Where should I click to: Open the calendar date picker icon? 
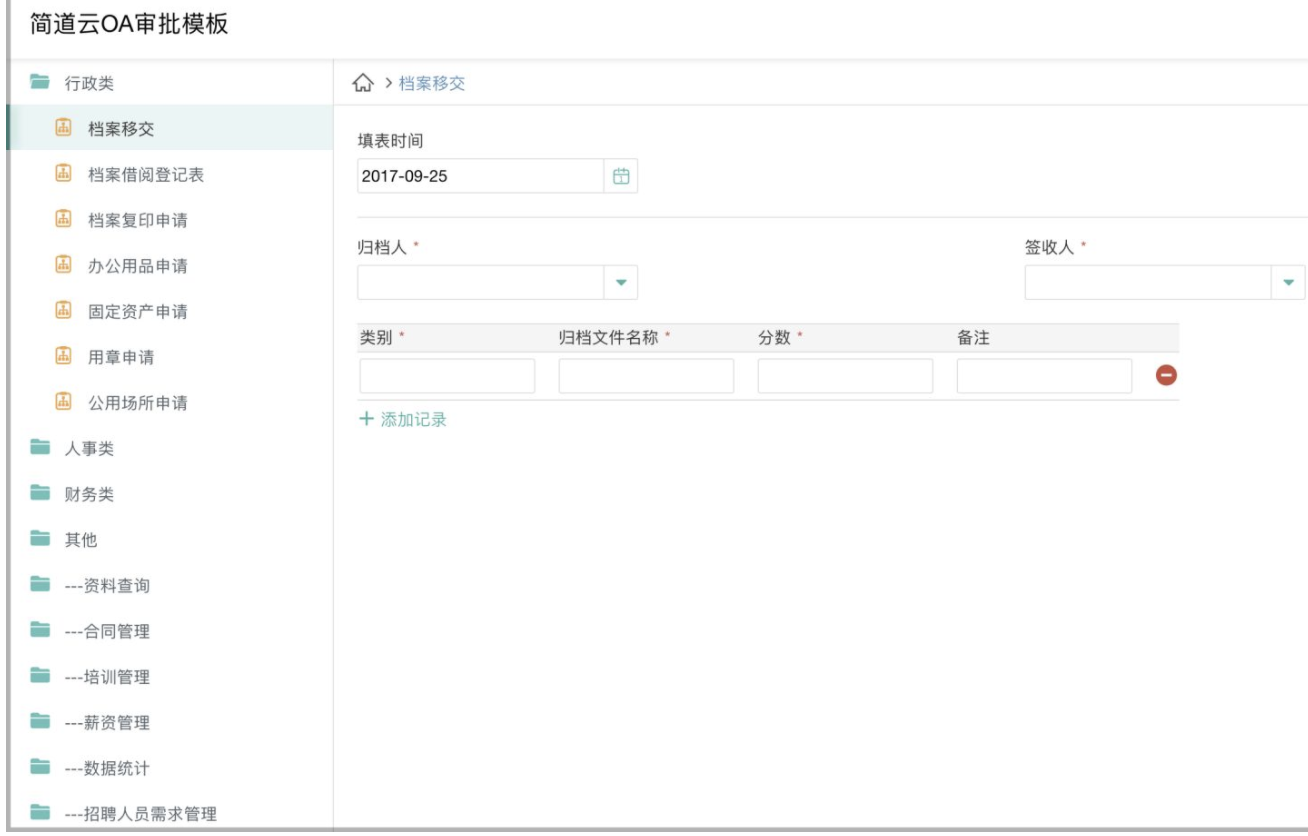pyautogui.click(x=621, y=176)
